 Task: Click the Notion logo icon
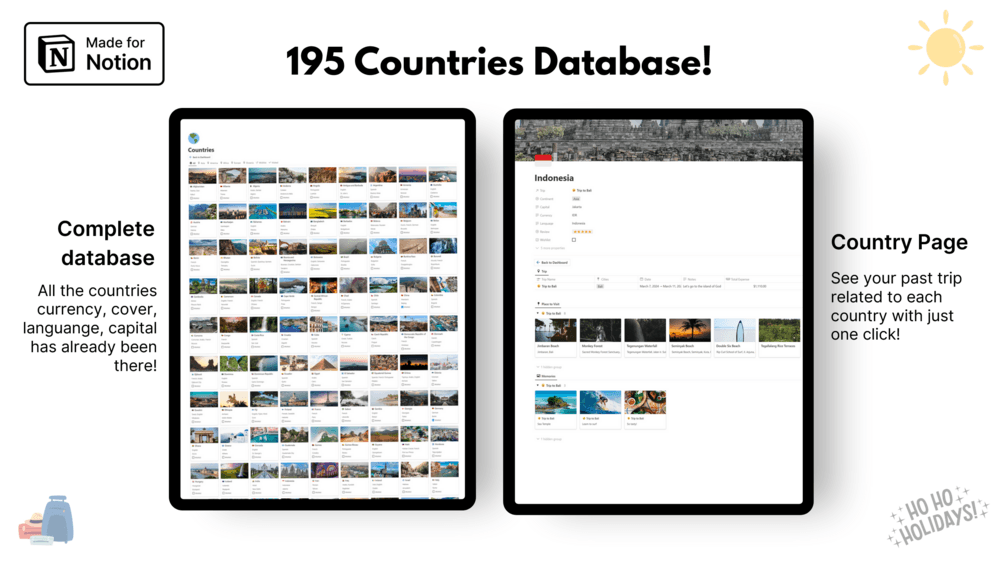coord(57,54)
